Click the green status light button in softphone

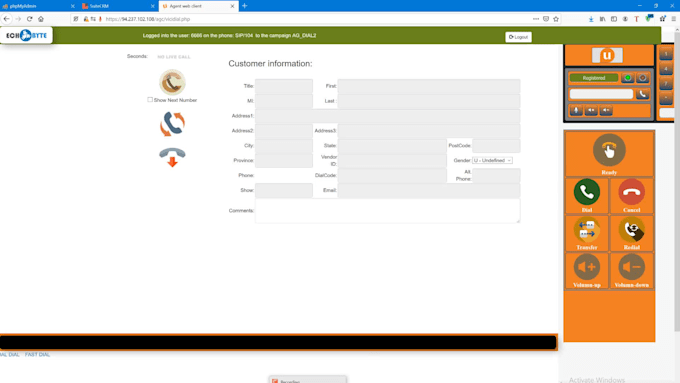627,78
